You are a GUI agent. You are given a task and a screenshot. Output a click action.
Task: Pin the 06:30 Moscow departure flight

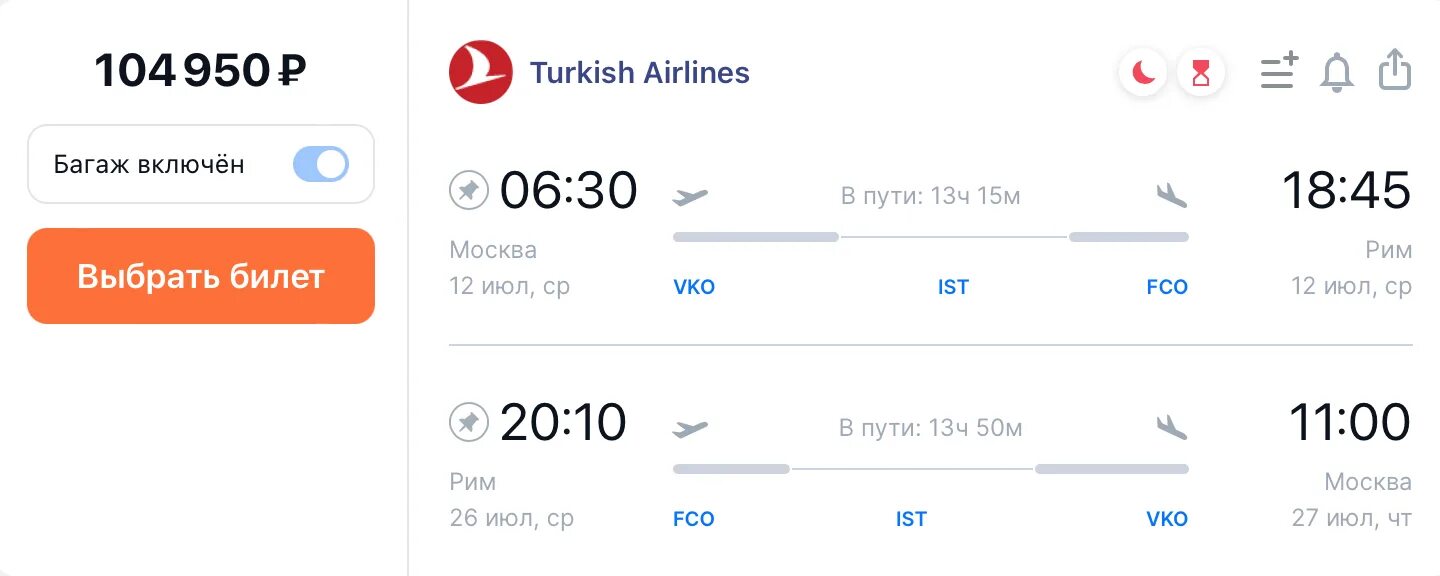pyautogui.click(x=468, y=190)
